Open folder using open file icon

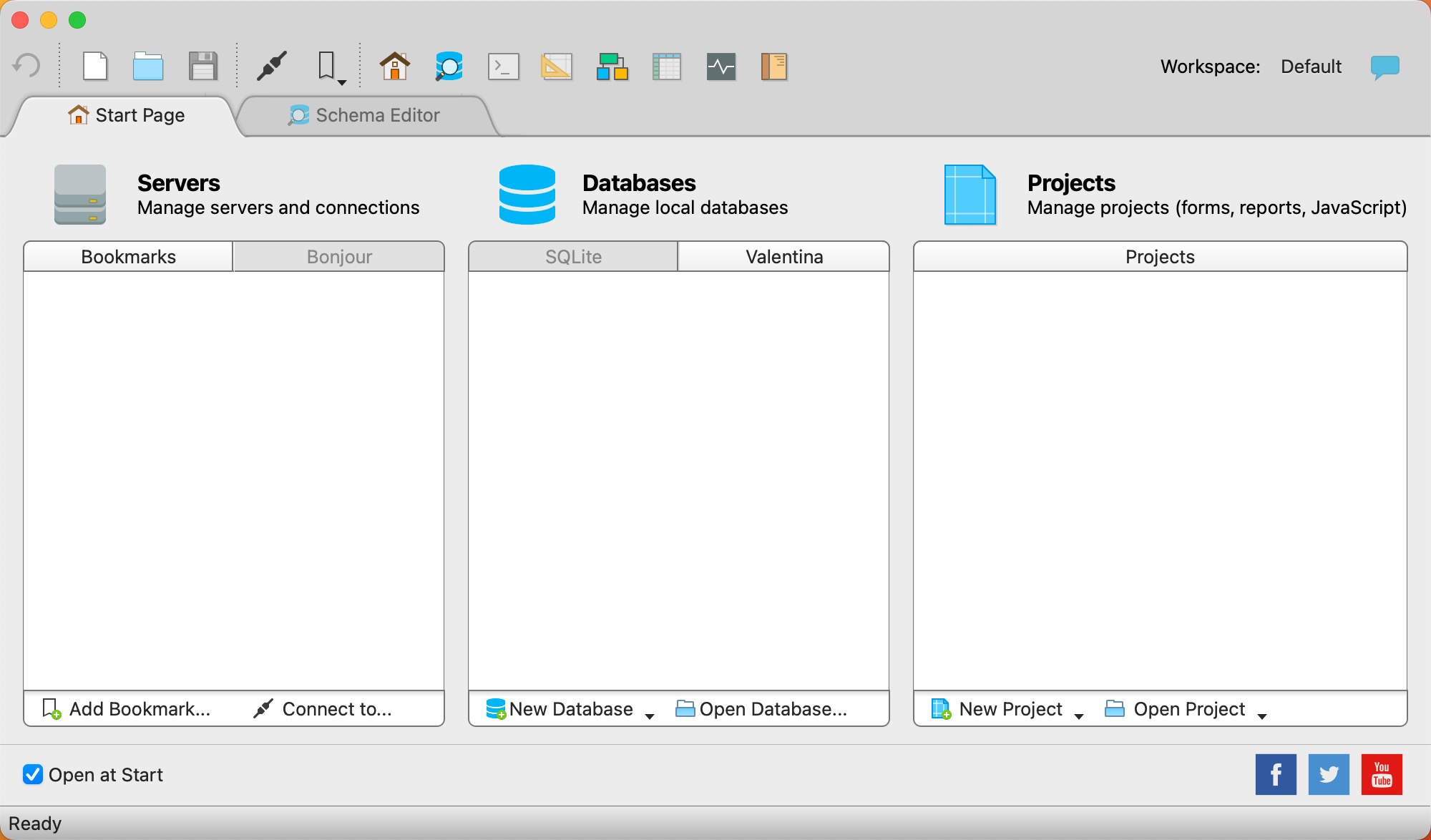(150, 66)
